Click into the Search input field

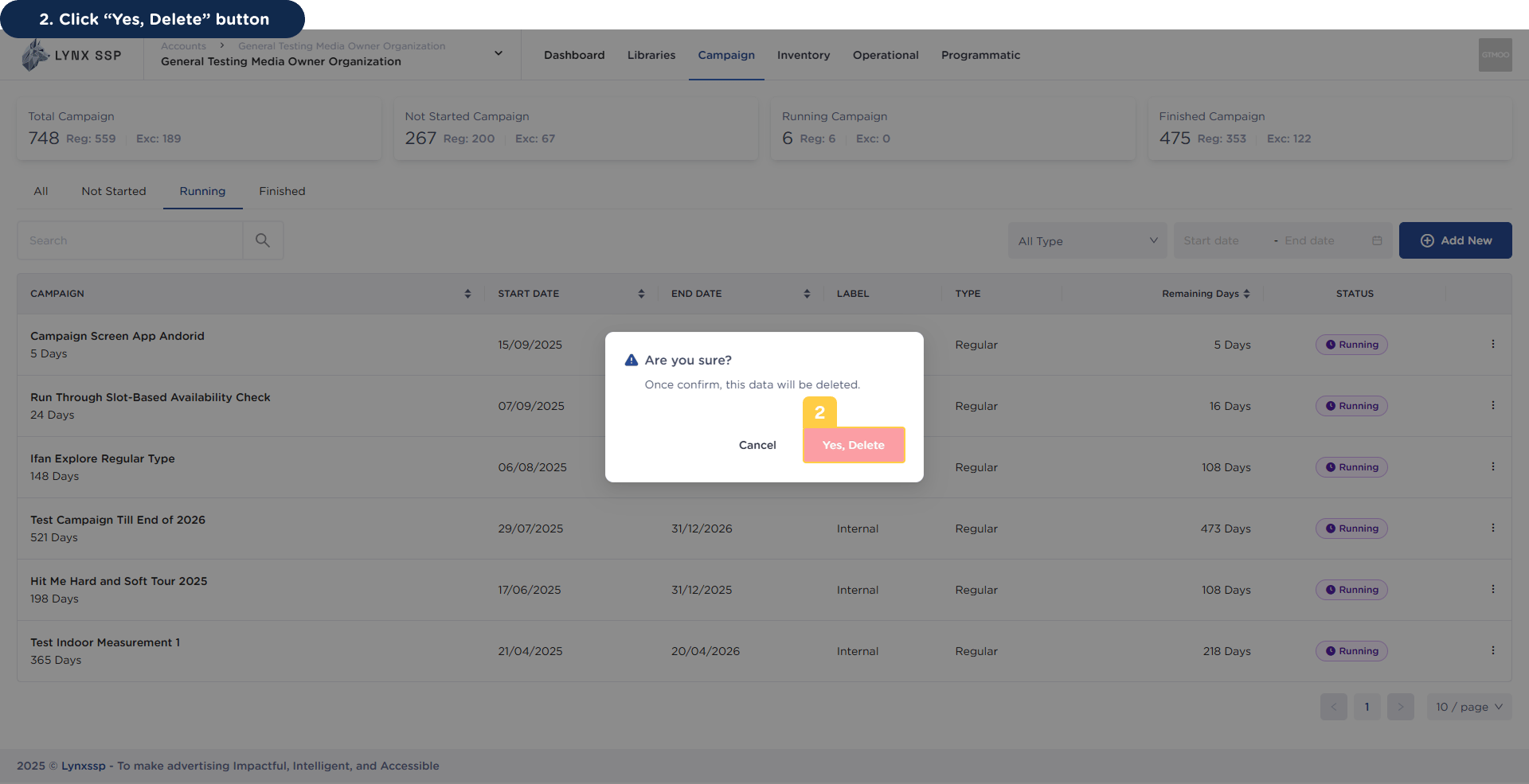click(x=130, y=240)
